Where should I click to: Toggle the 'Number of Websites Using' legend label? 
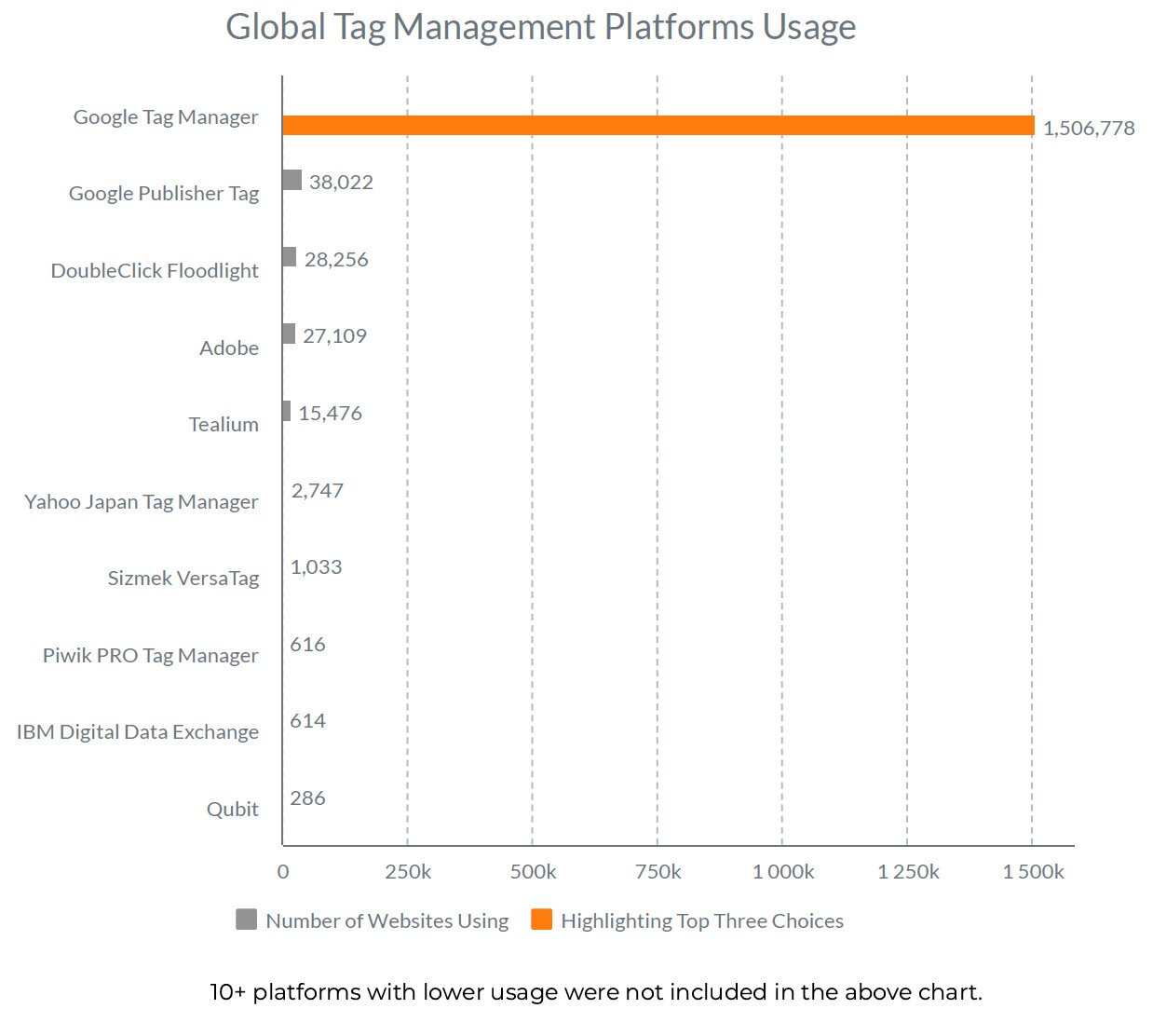(387, 920)
